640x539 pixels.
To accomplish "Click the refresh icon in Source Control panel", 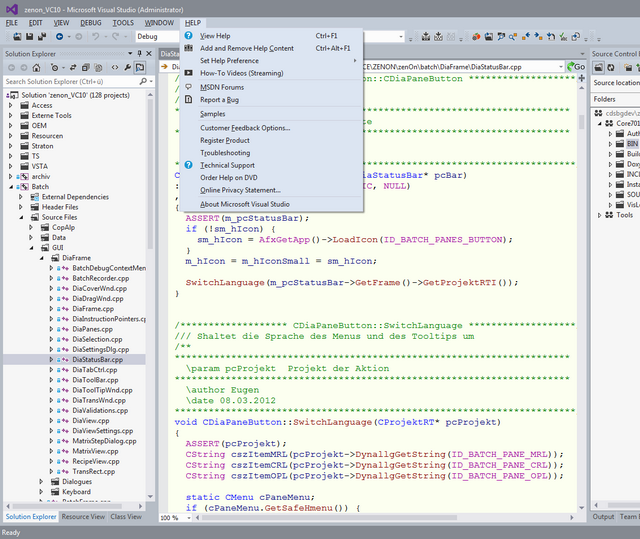I will click(x=611, y=67).
